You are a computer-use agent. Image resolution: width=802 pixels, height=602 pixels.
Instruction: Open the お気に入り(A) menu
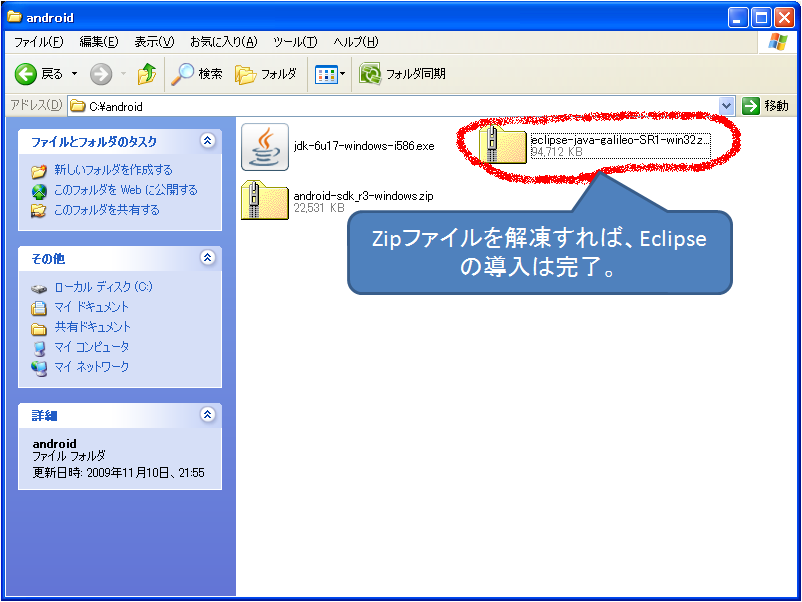224,42
